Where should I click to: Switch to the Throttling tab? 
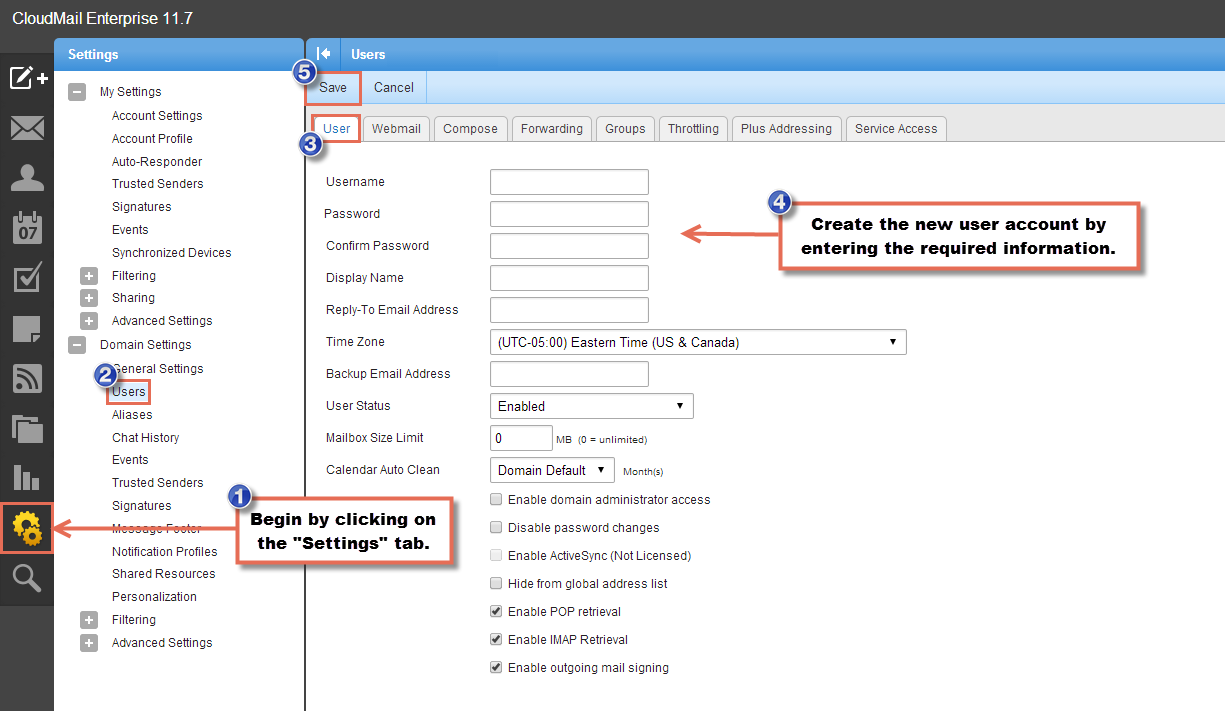point(693,129)
